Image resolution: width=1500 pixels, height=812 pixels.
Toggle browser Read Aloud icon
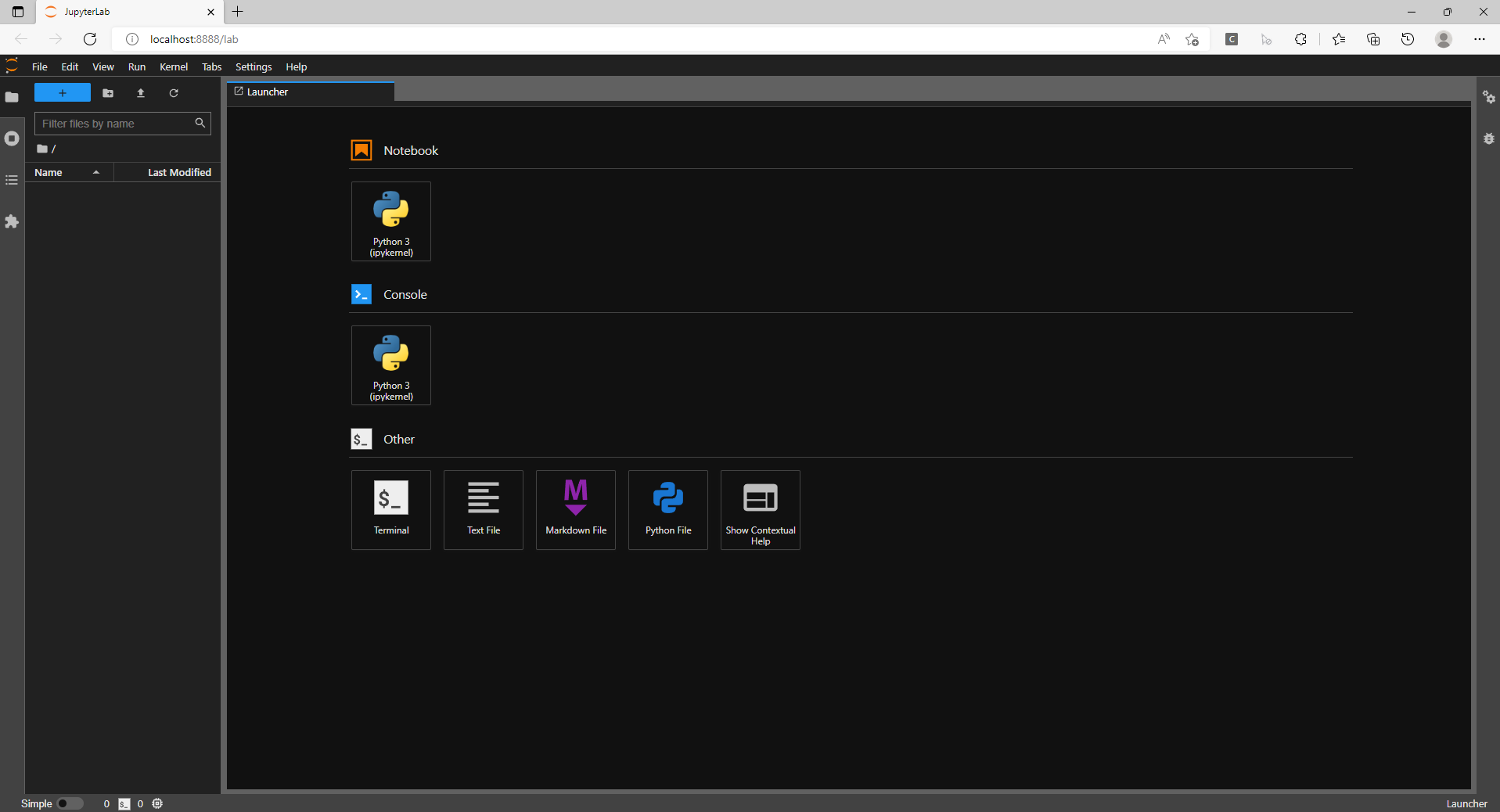(x=1164, y=39)
